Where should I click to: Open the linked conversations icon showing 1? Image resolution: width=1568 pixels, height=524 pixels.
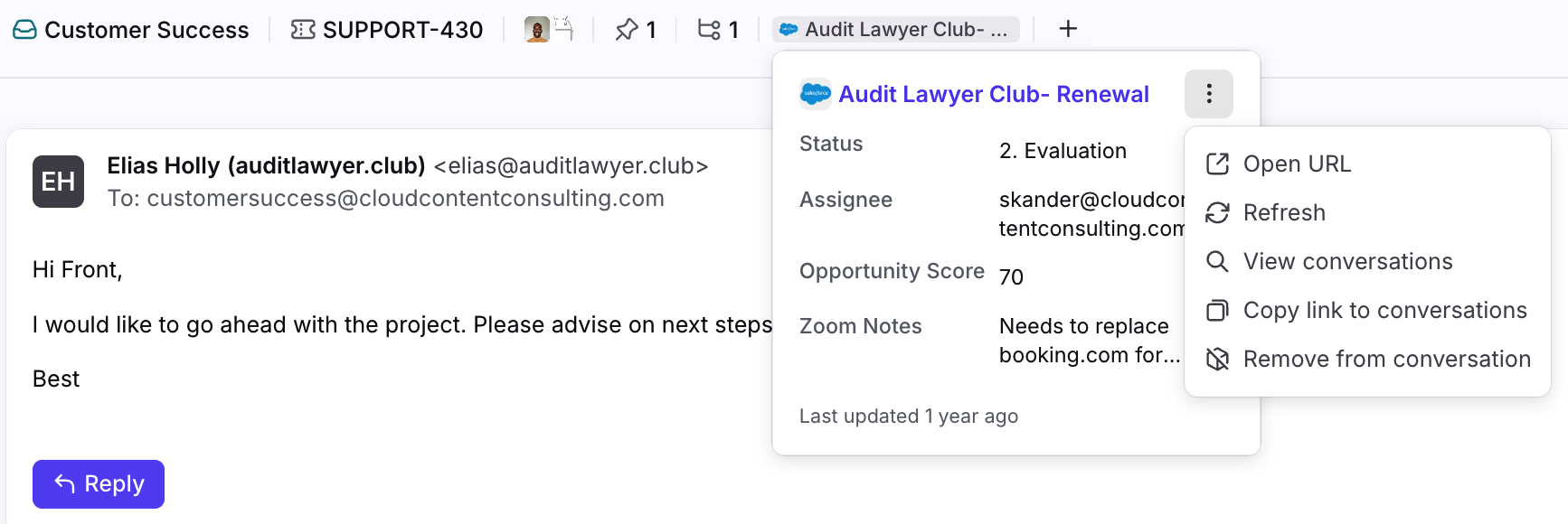click(718, 30)
